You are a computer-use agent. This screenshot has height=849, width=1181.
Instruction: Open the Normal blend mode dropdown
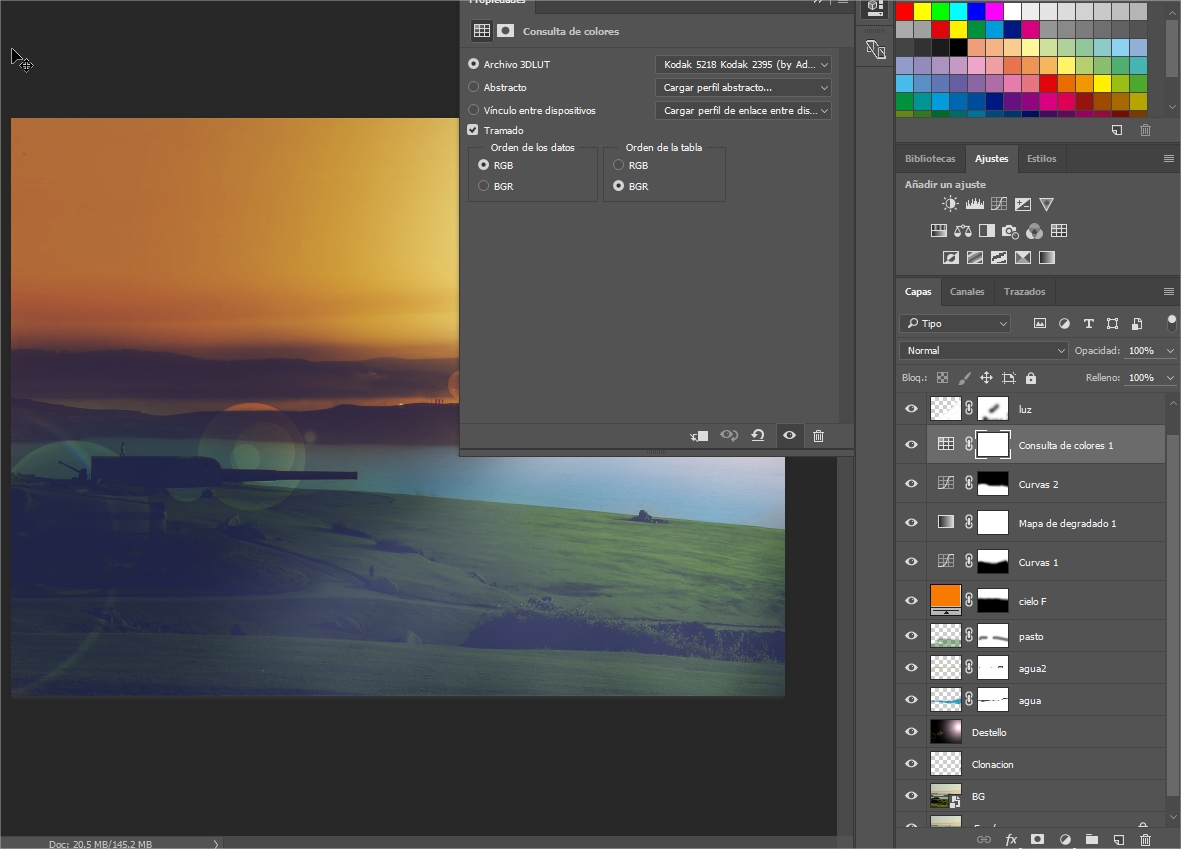point(983,350)
